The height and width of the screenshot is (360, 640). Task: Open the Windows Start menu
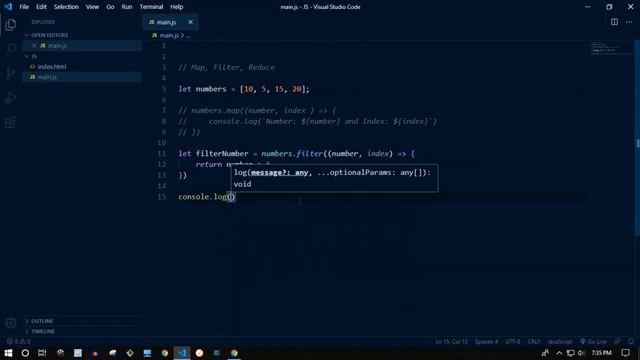pyautogui.click(x=8, y=353)
